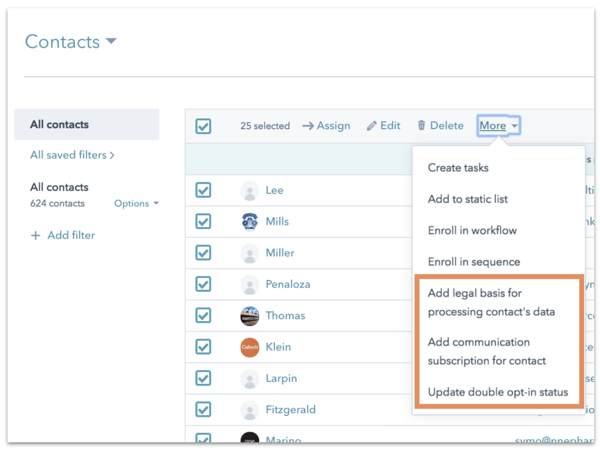This screenshot has width=600, height=450.
Task: Open the Penaloza contact record
Action: [287, 284]
